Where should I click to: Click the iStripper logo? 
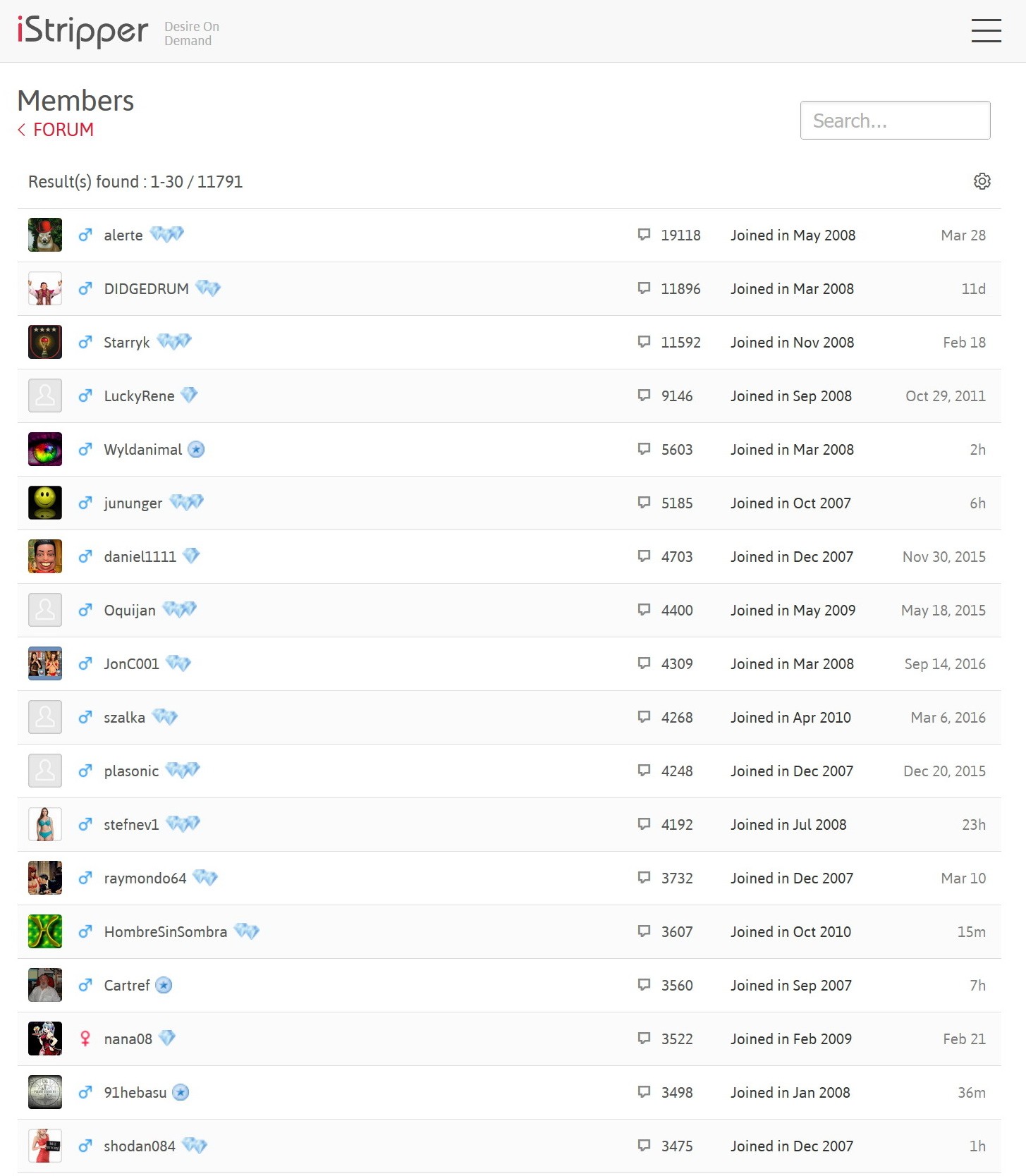(83, 31)
